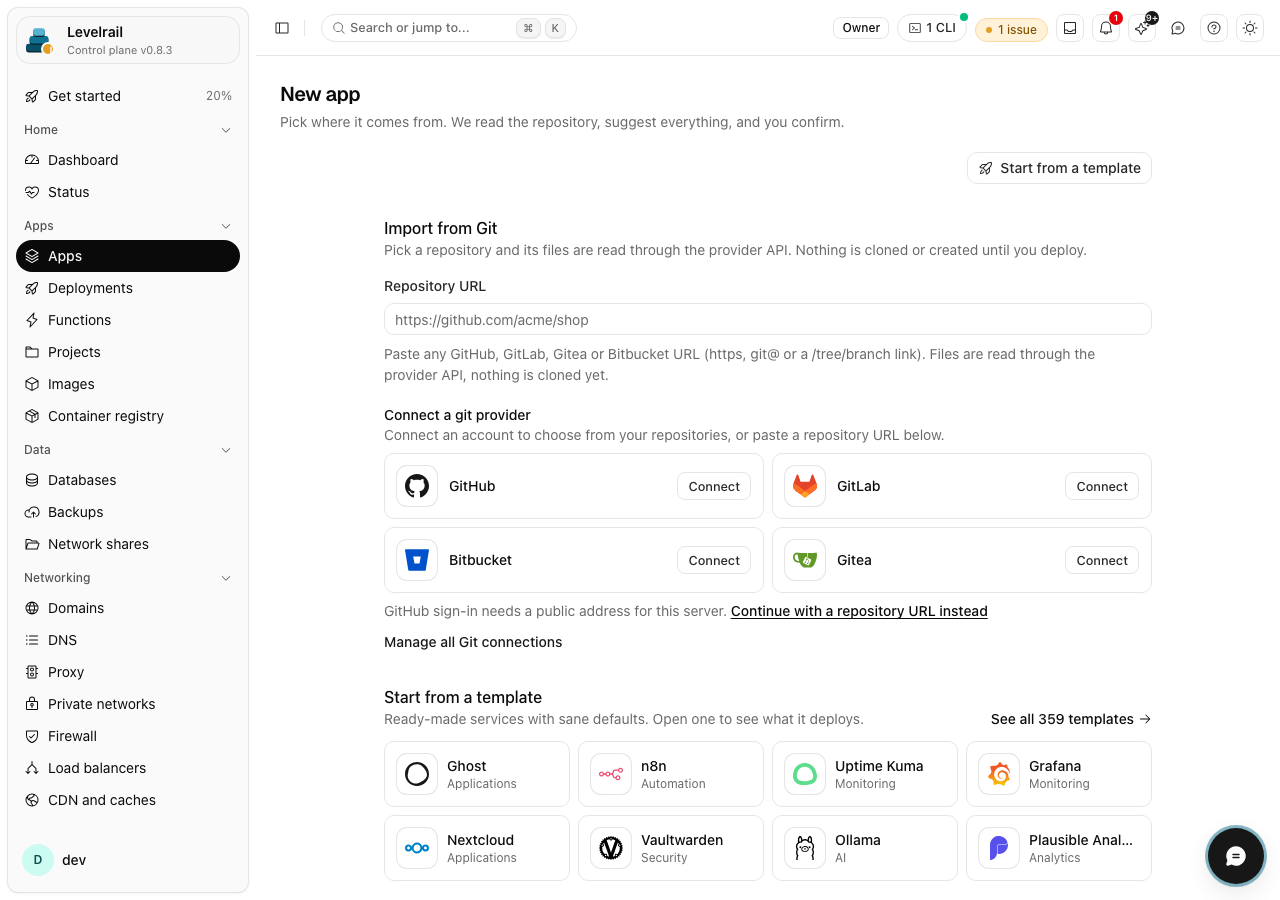This screenshot has height=900, width=1280.
Task: Open Deployments in the sidebar
Action: tap(128, 288)
